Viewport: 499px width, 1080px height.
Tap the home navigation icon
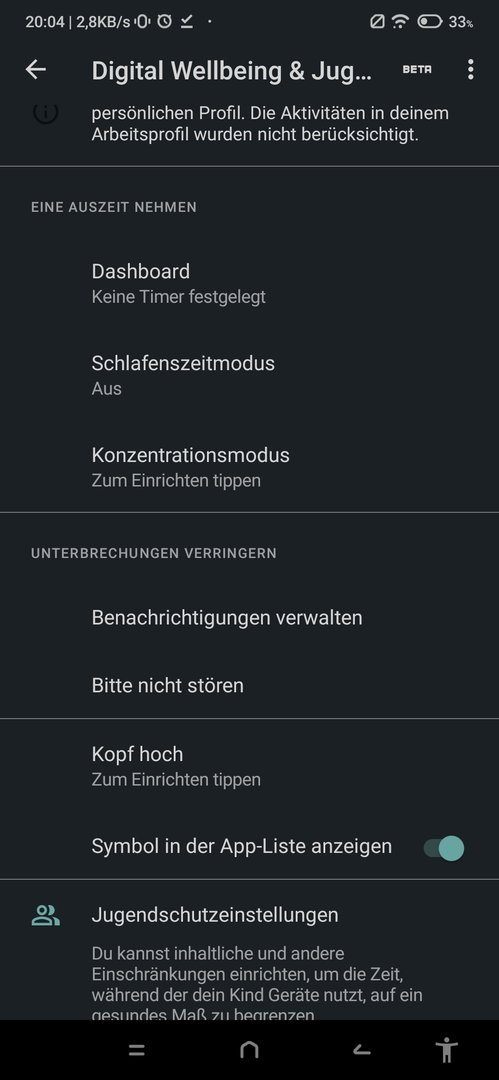click(x=249, y=1050)
